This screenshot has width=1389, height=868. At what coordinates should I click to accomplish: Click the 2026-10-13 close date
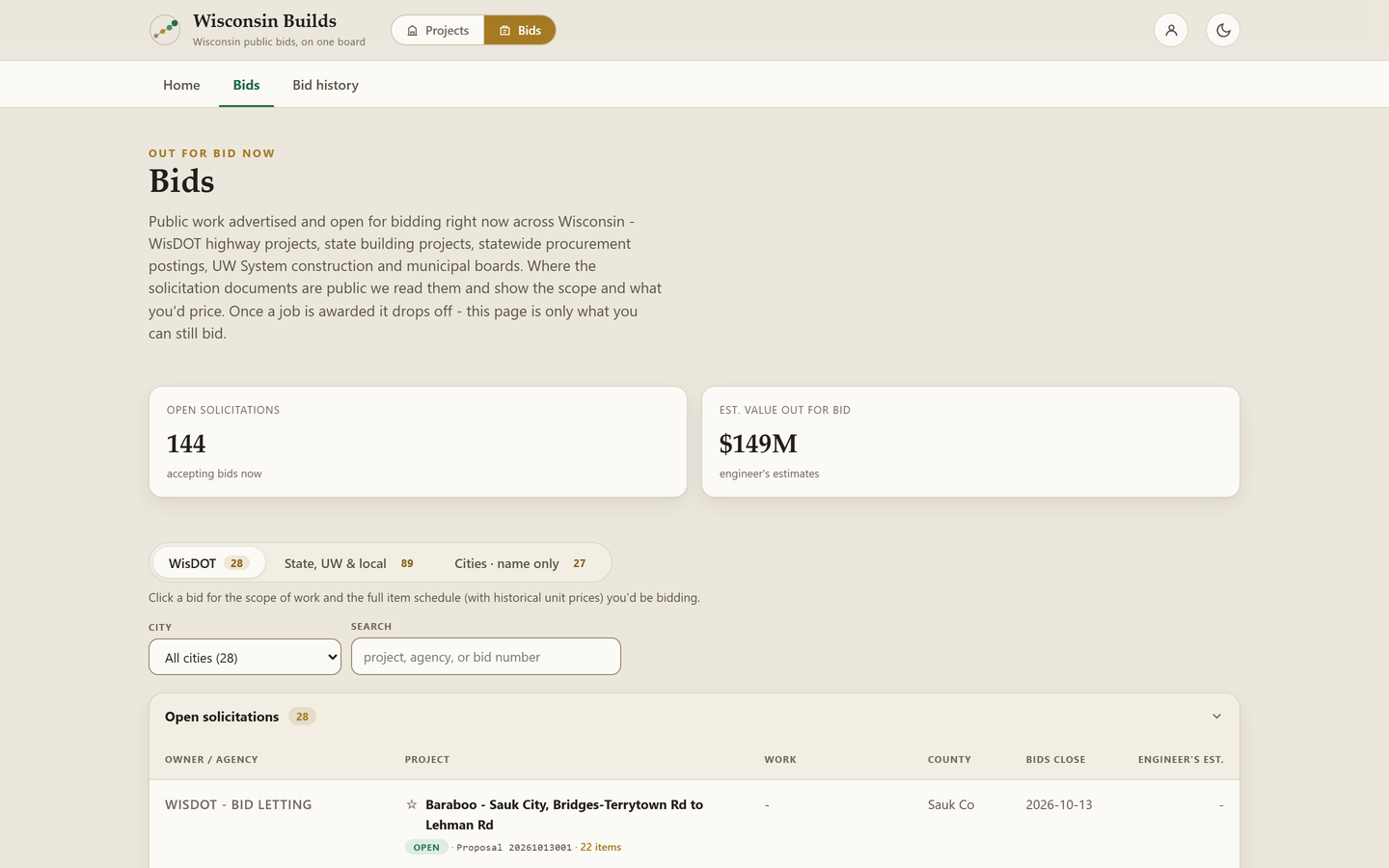(1059, 804)
